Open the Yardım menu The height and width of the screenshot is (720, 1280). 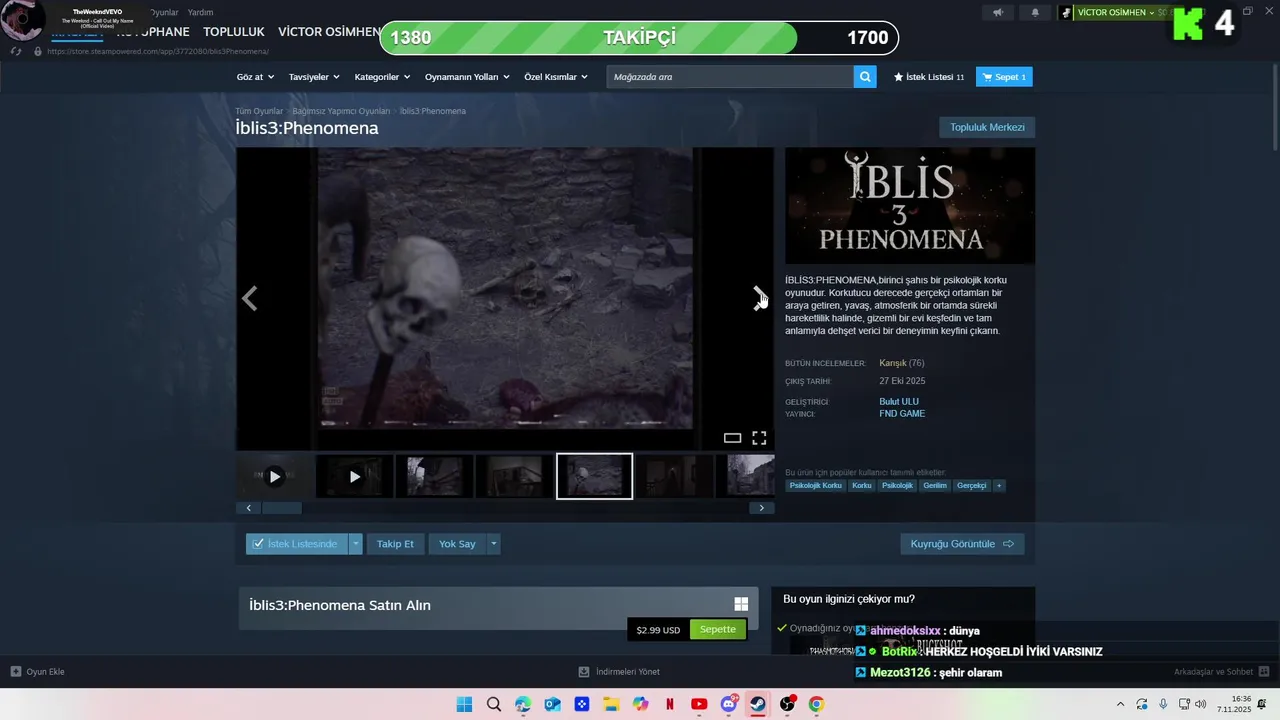point(201,12)
